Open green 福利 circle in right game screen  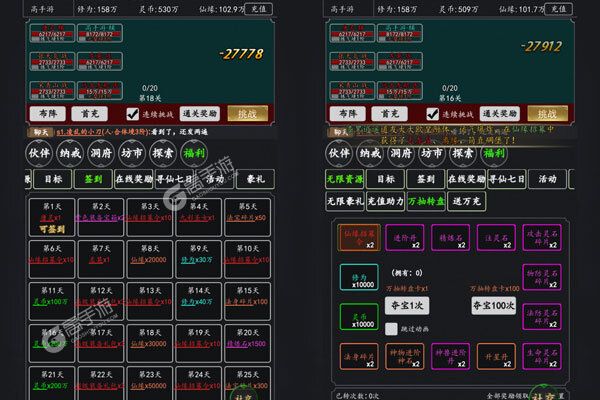tap(494, 153)
